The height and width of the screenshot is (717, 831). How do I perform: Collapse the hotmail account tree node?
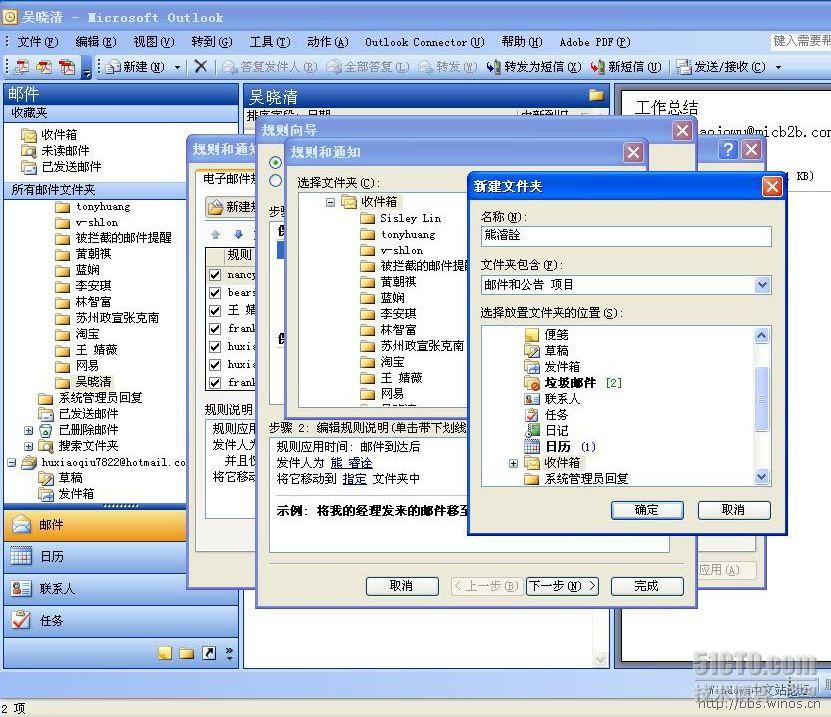12,463
